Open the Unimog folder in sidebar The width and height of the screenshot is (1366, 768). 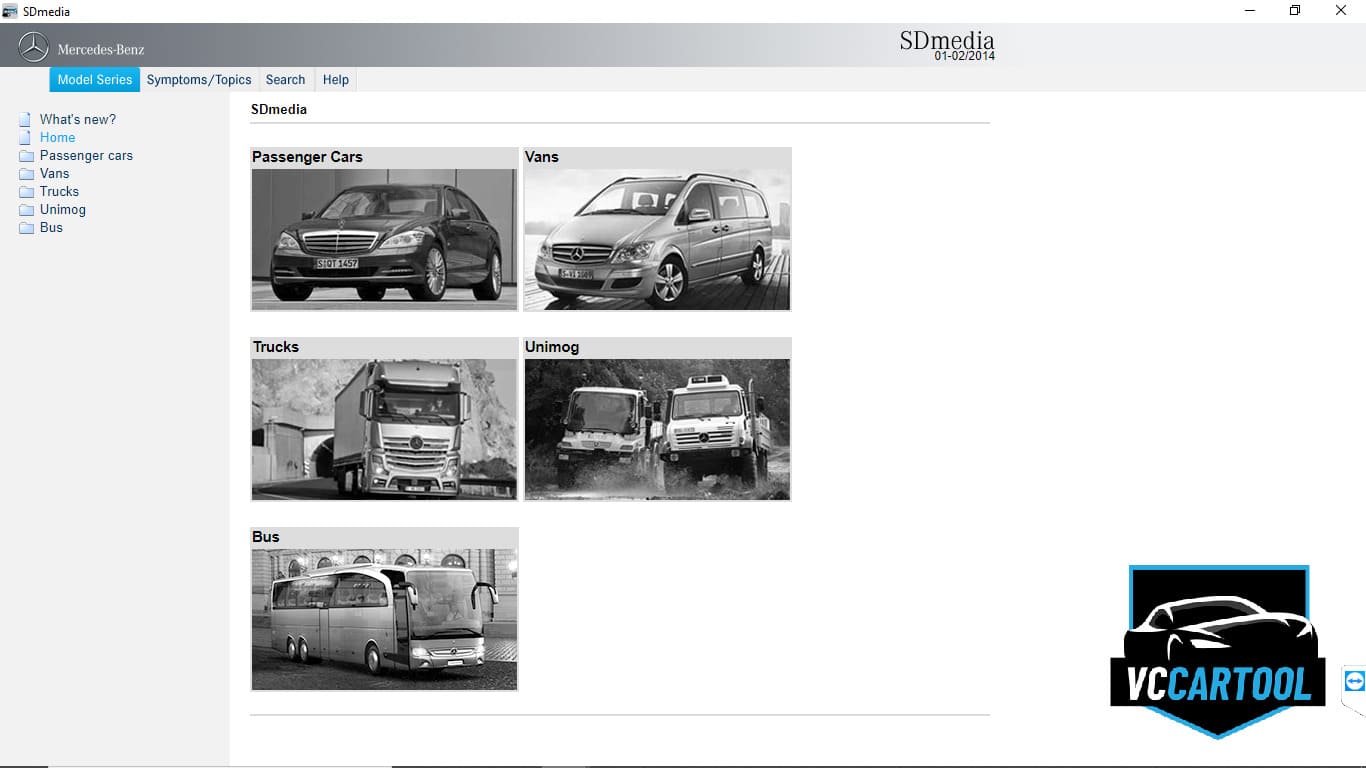(63, 209)
